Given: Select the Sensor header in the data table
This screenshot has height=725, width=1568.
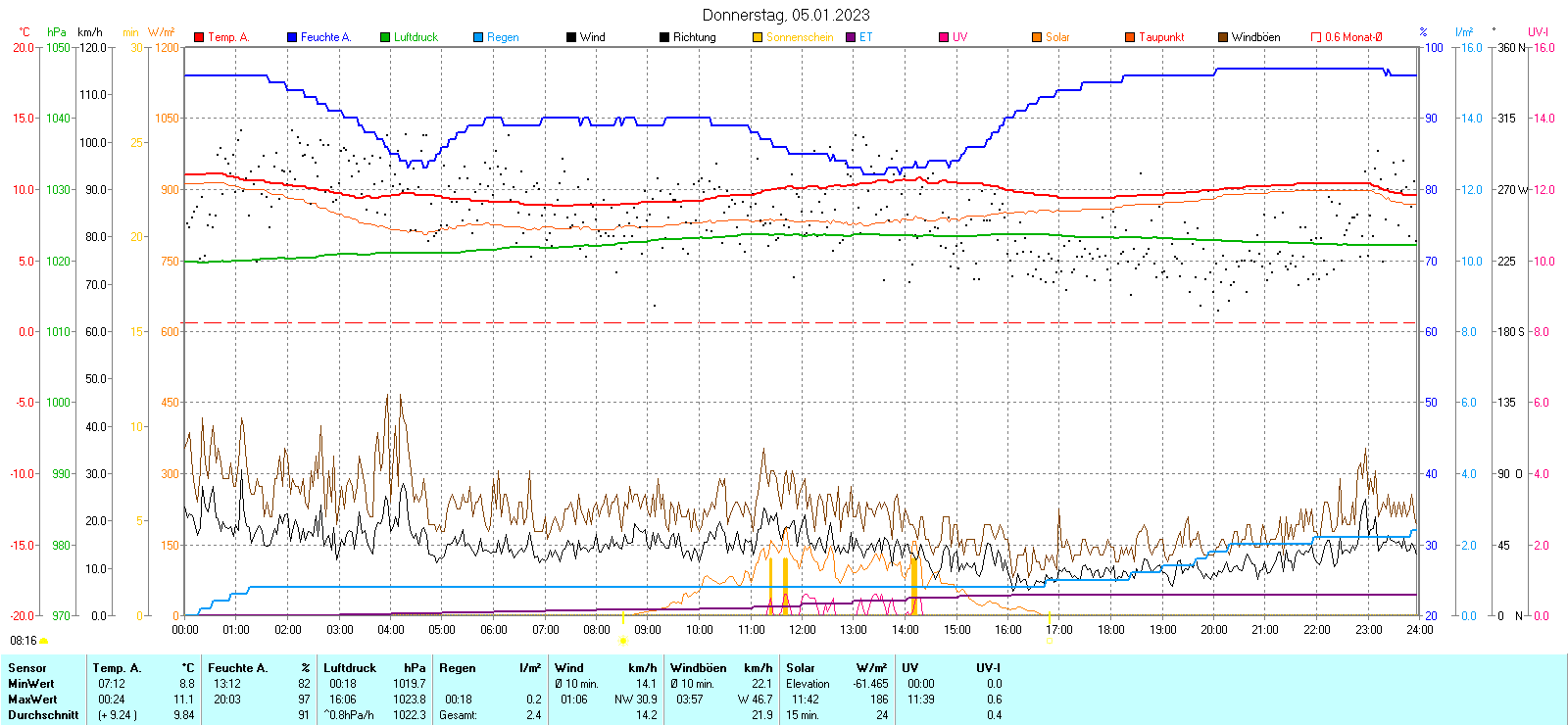Looking at the screenshot, I should pos(27,668).
